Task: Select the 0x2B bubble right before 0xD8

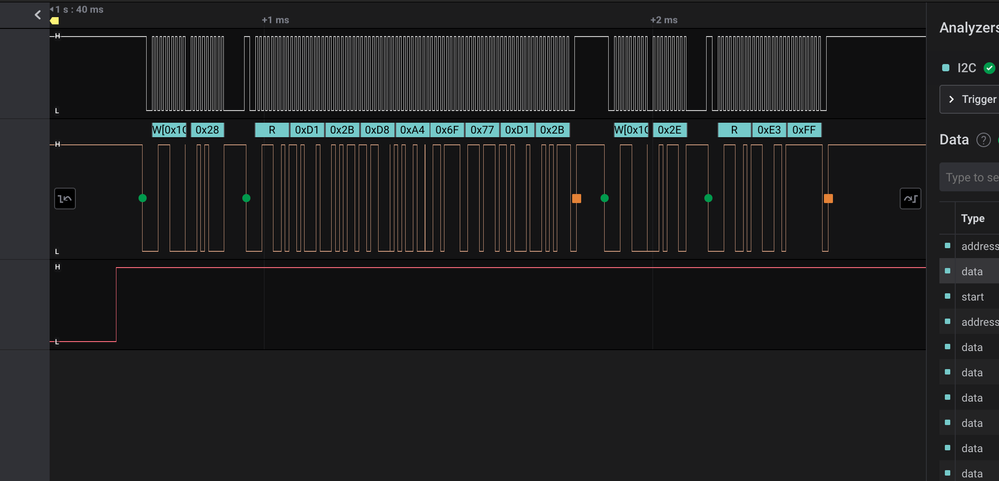Action: click(343, 130)
